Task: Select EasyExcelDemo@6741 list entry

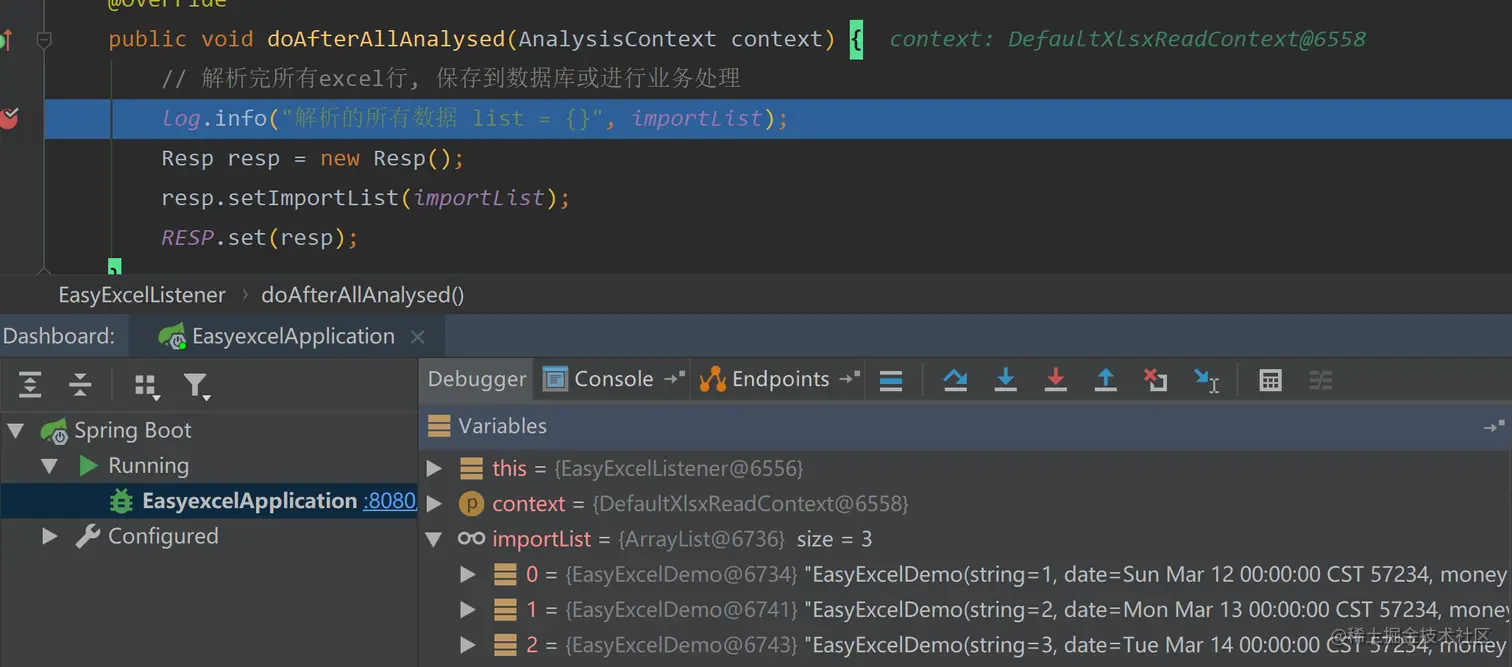Action: click(x=965, y=610)
